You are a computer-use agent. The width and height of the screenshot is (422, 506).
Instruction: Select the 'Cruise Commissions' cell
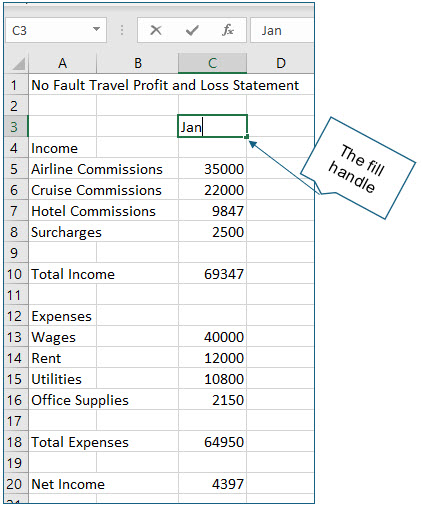click(97, 190)
